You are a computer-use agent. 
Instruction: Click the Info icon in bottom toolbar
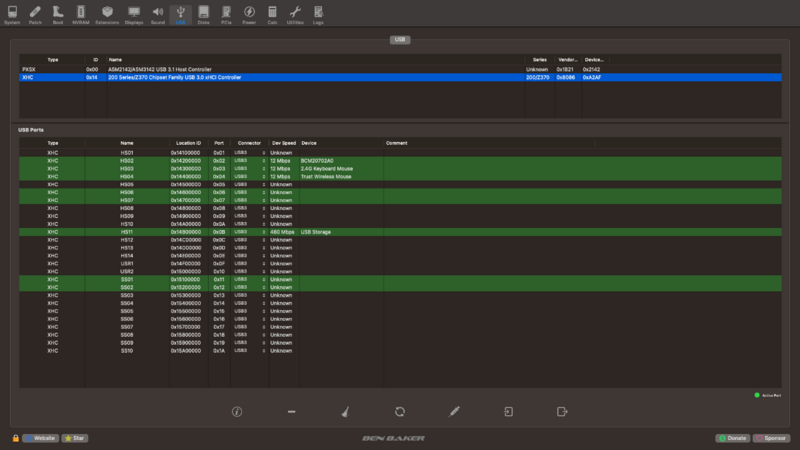point(237,411)
